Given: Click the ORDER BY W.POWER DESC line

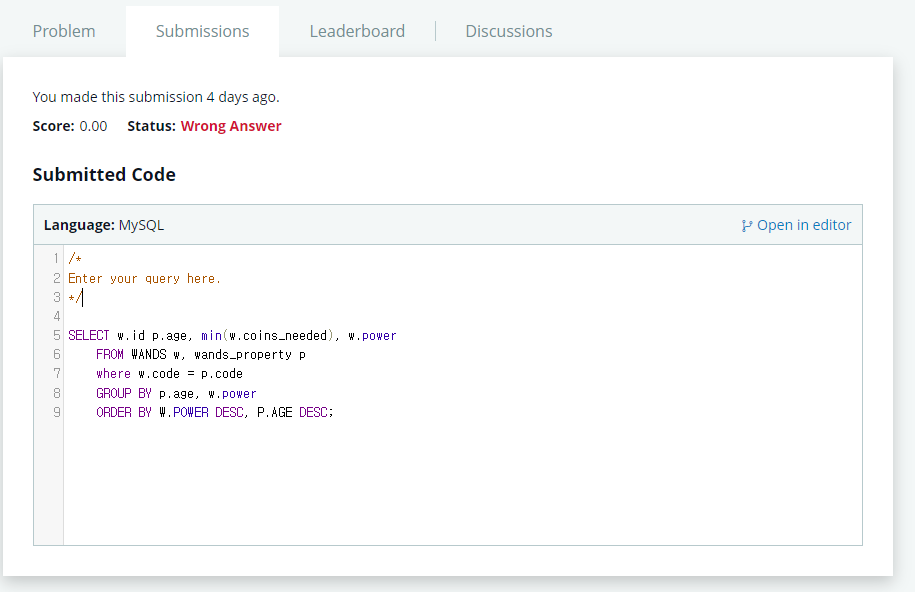Looking at the screenshot, I should coord(215,413).
